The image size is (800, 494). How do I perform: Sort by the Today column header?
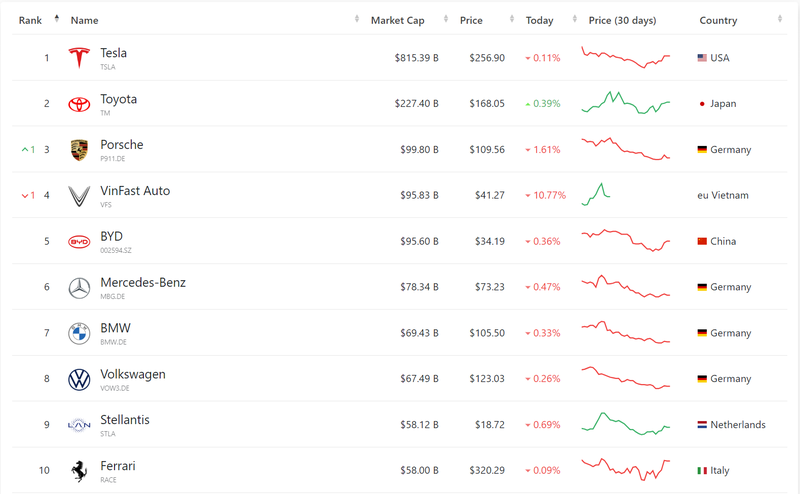click(539, 20)
